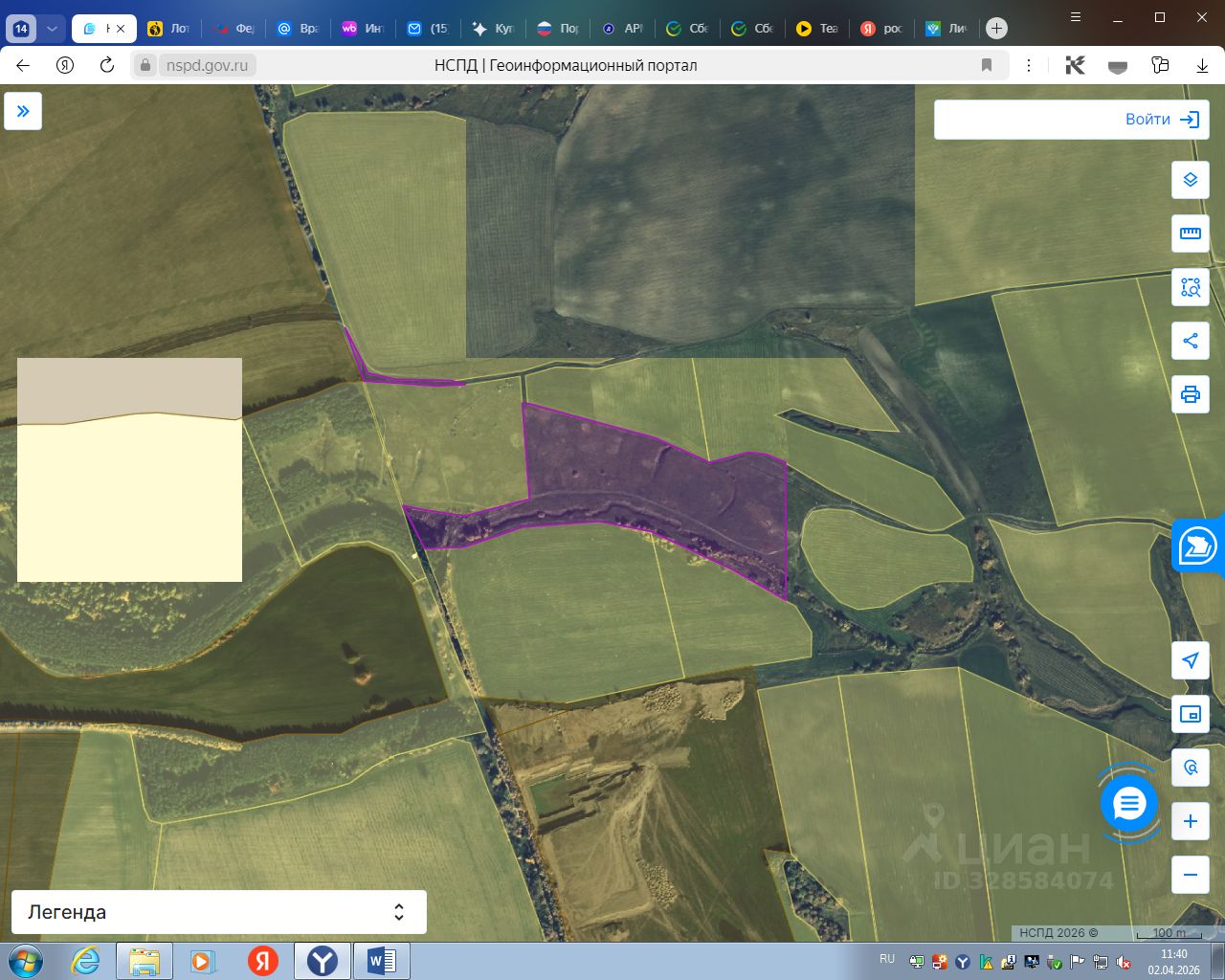Click the nspd.gov.ru address field
The image size is (1225, 980).
click(207, 65)
